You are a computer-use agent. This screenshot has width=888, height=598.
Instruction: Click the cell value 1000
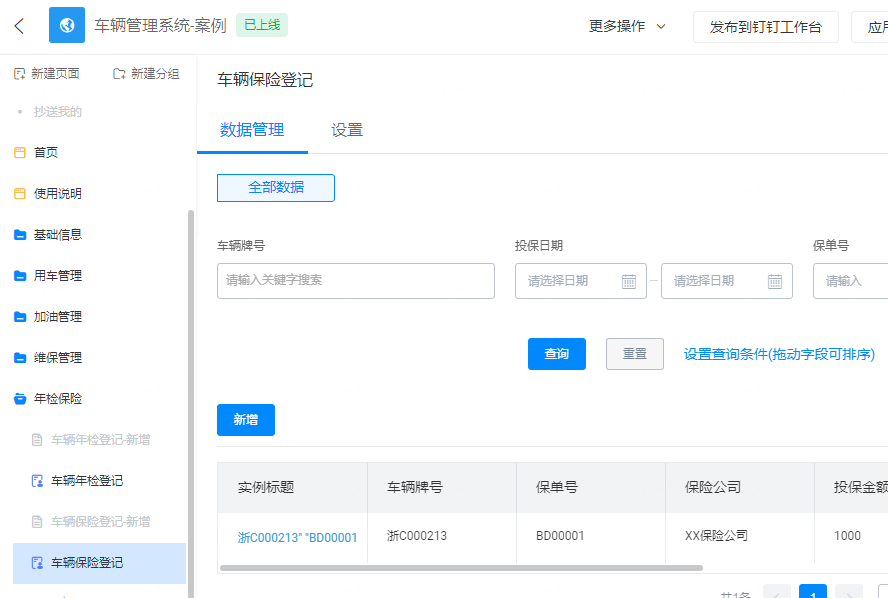847,536
